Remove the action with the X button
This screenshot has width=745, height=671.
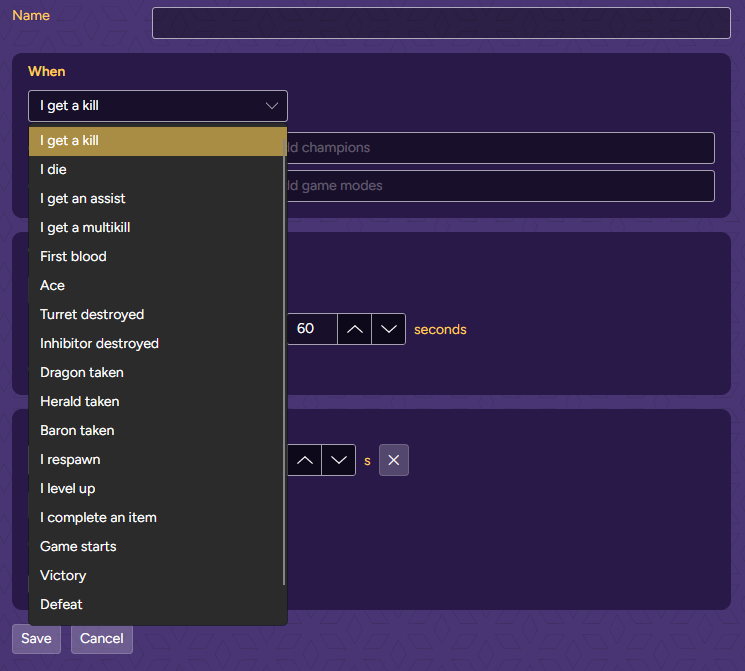click(393, 460)
